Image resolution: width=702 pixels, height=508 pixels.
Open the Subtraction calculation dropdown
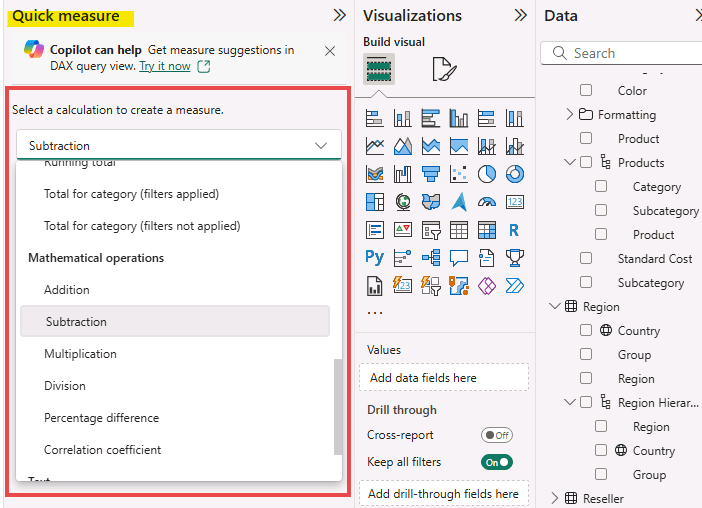pos(178,145)
